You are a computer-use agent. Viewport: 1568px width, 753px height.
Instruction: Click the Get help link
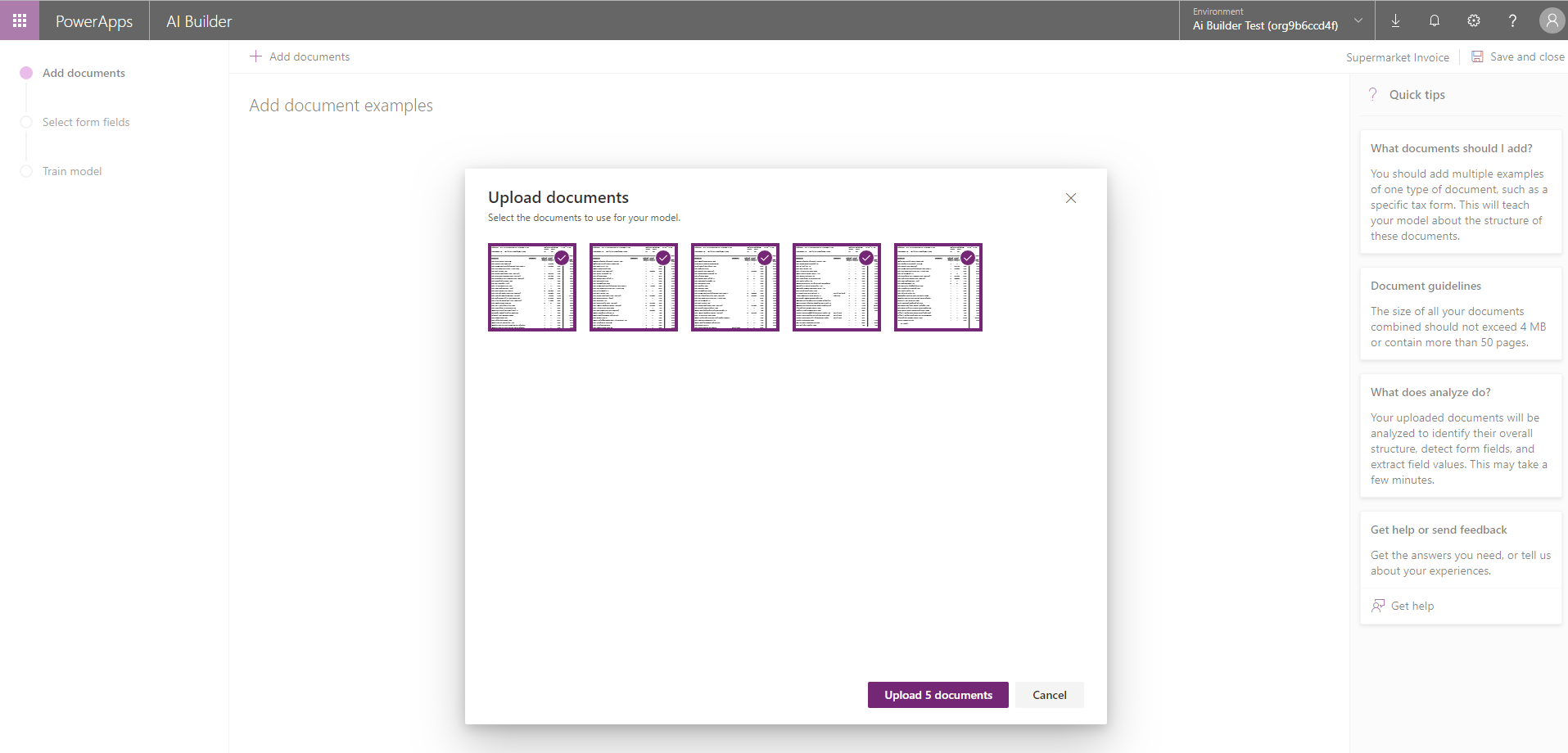click(x=1412, y=606)
